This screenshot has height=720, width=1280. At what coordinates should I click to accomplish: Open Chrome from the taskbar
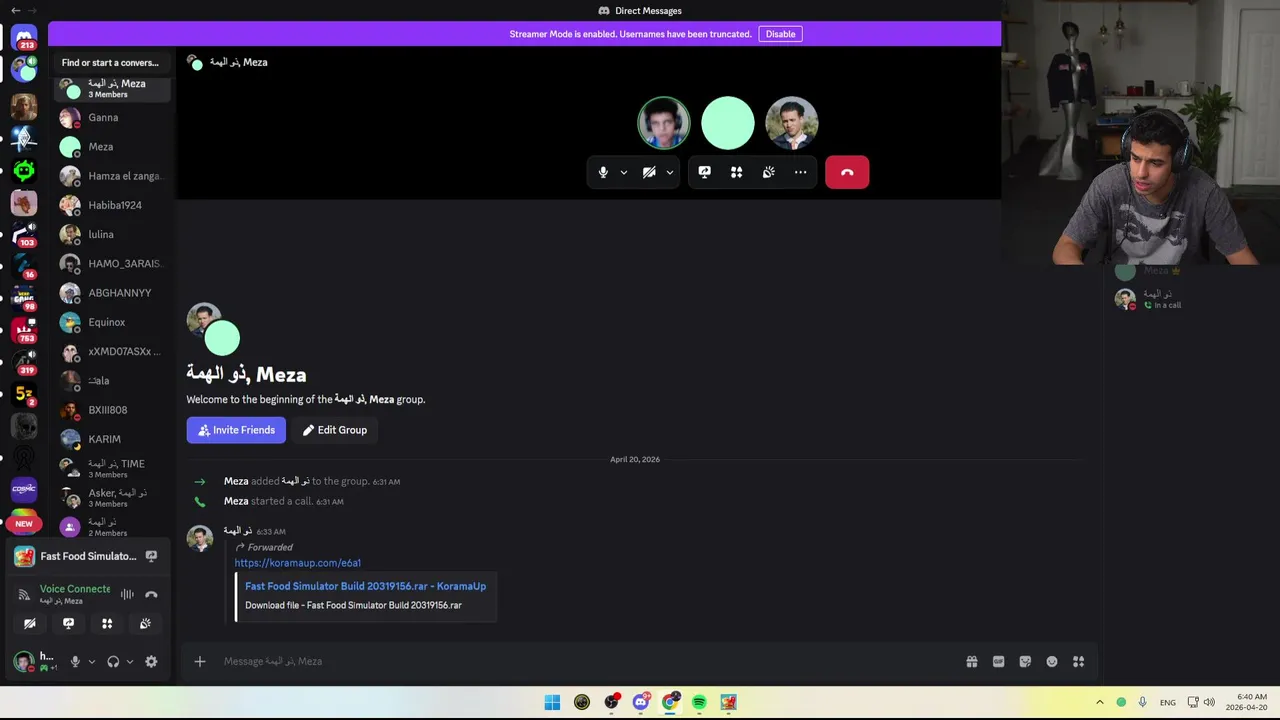pos(670,702)
